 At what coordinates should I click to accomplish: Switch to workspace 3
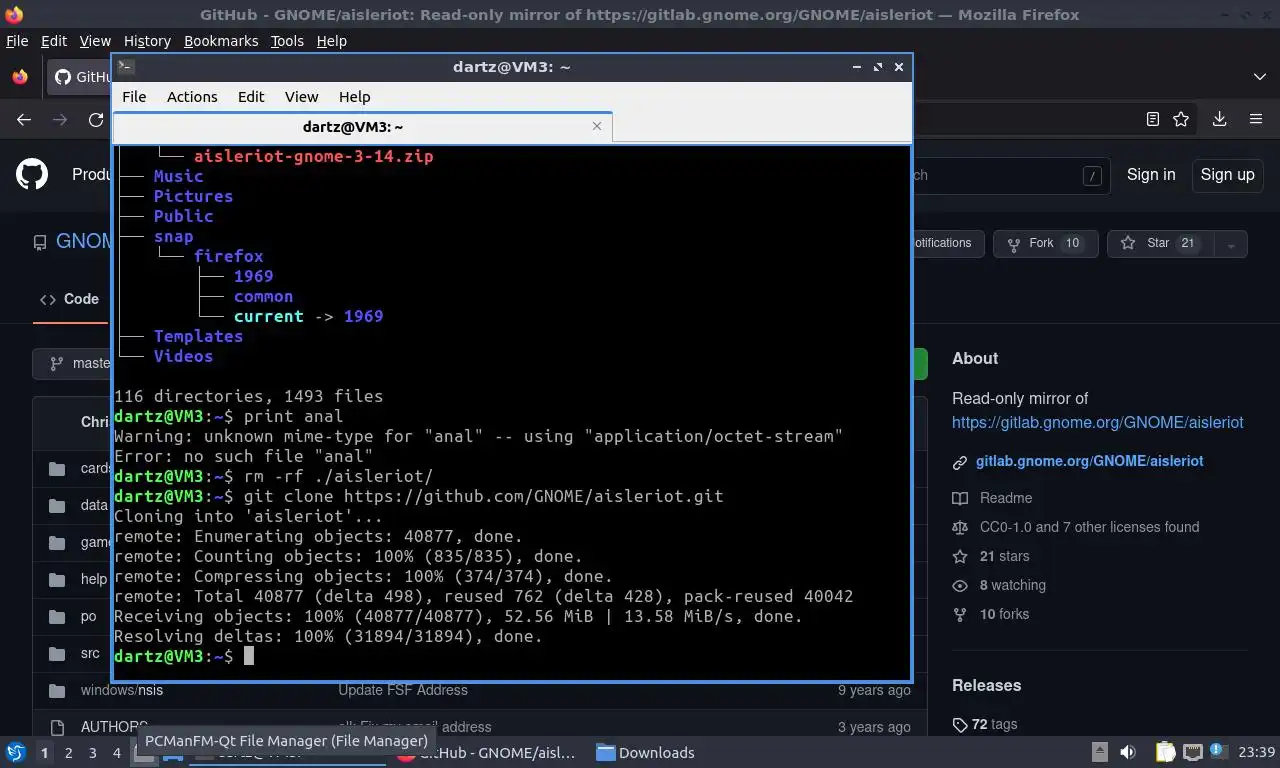pyautogui.click(x=92, y=753)
